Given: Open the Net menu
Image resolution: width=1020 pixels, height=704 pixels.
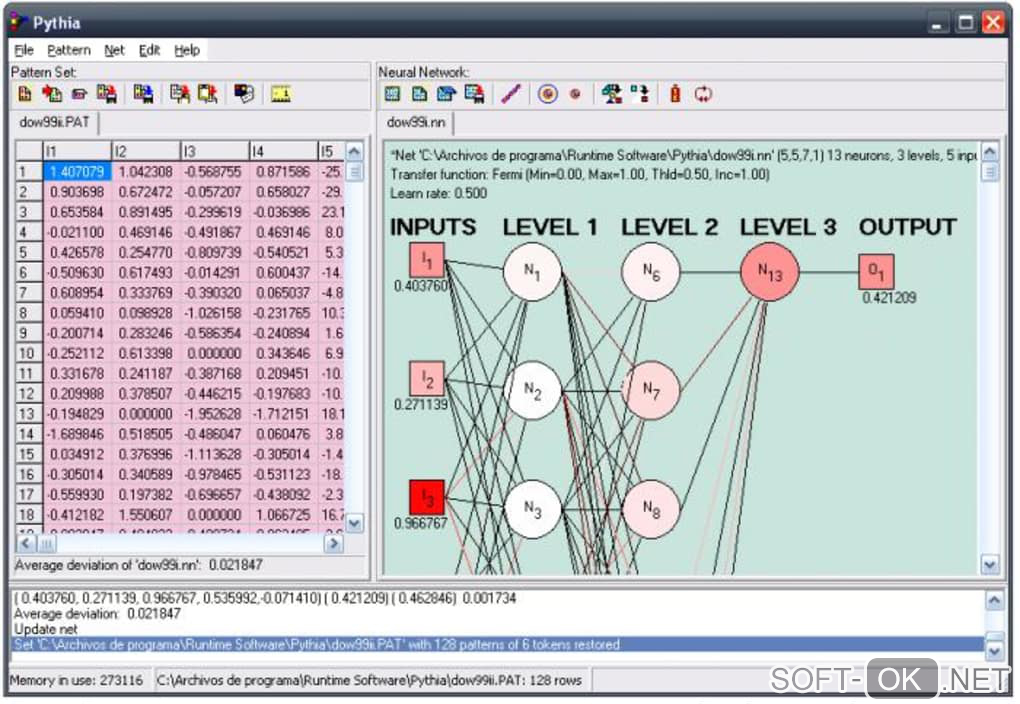Looking at the screenshot, I should [114, 50].
